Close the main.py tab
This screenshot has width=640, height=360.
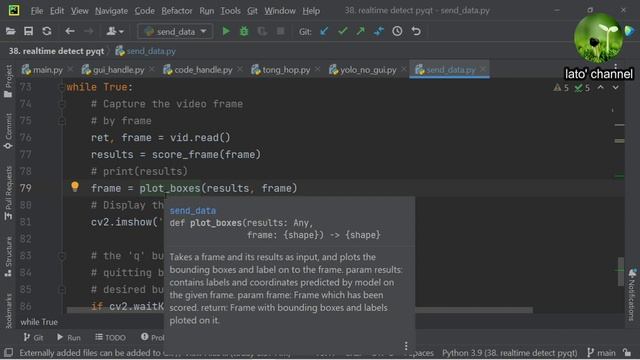[x=70, y=69]
